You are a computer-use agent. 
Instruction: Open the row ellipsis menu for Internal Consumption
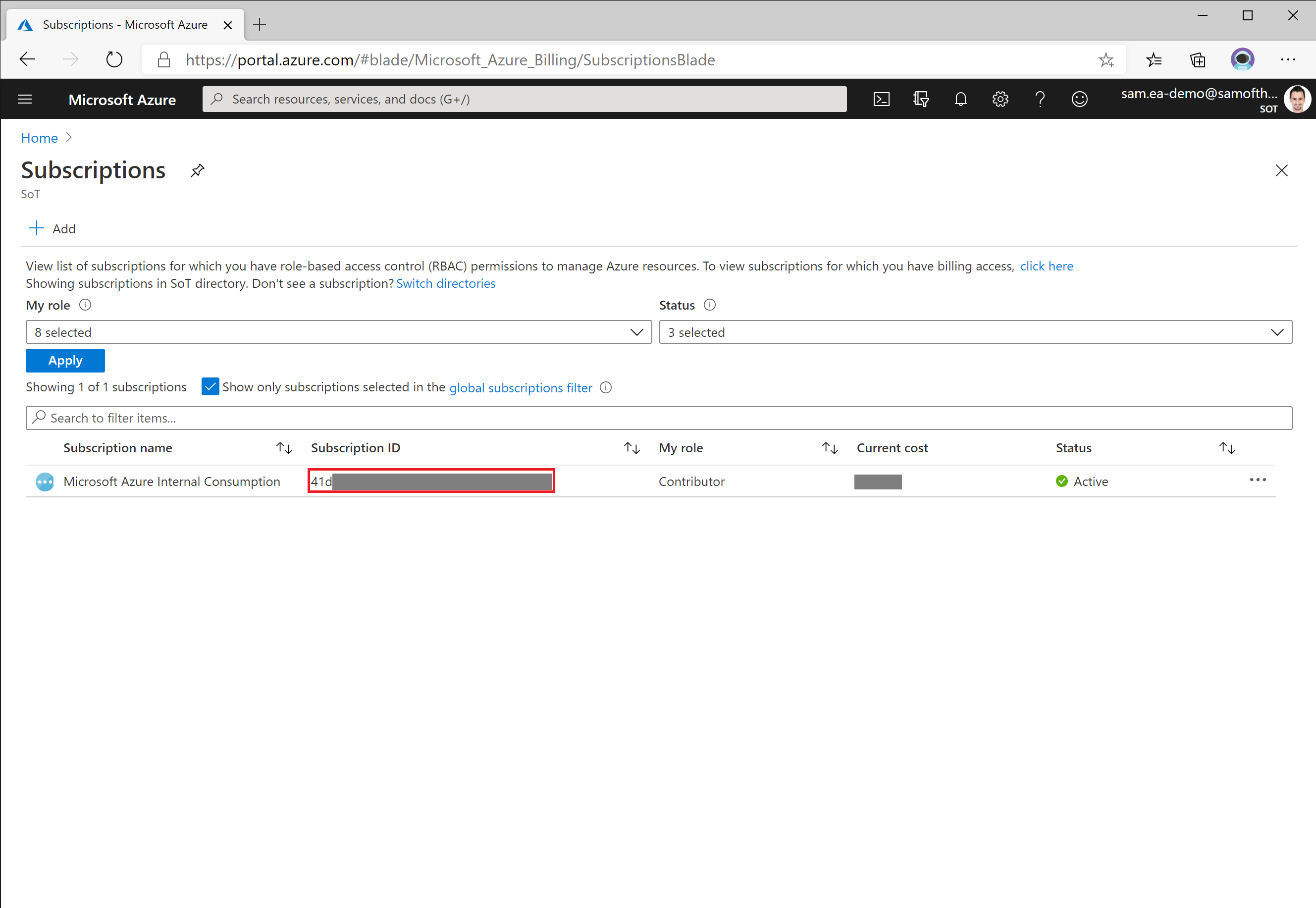(1258, 480)
